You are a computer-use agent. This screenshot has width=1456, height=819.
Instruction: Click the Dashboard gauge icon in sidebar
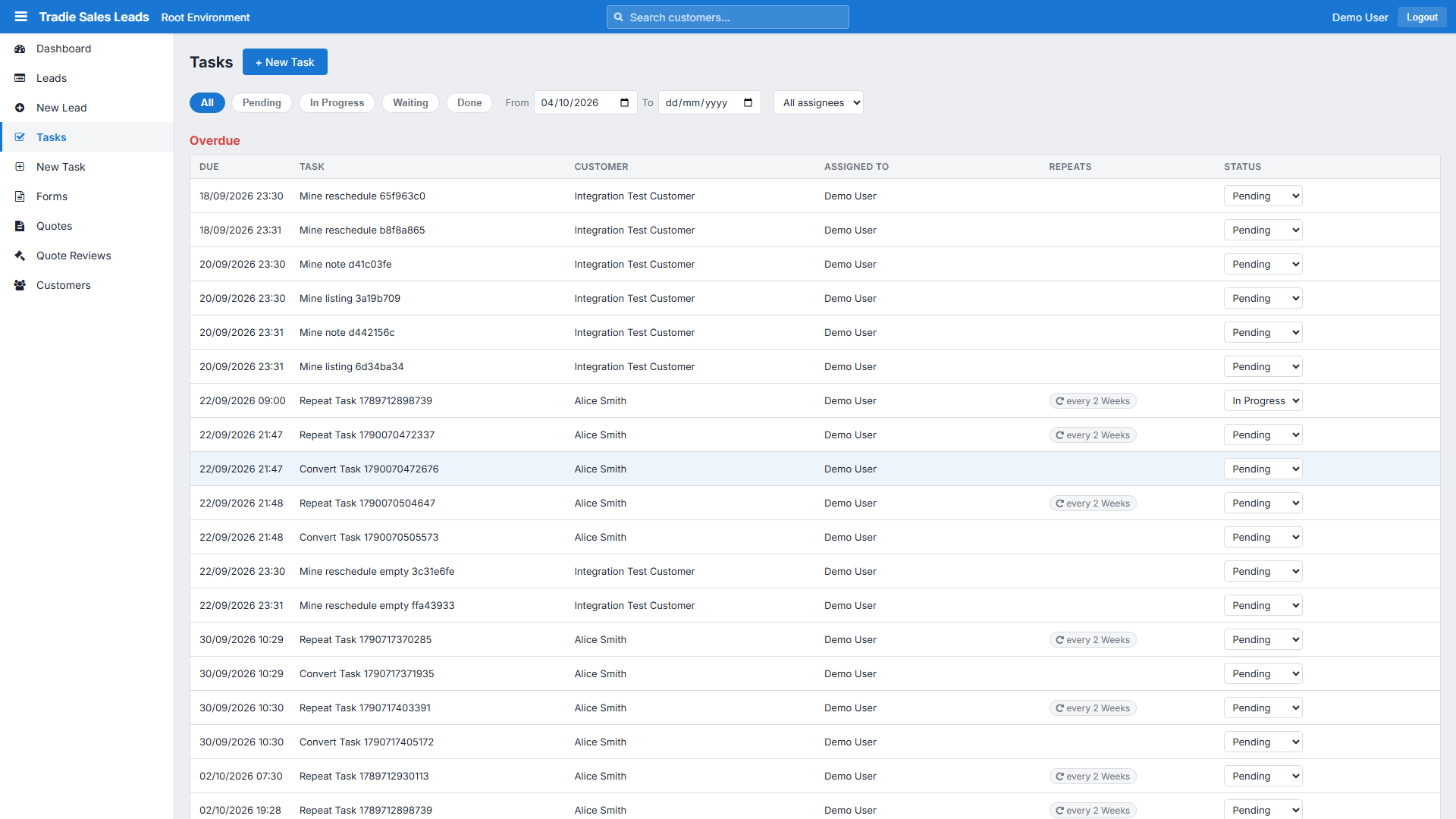(20, 49)
